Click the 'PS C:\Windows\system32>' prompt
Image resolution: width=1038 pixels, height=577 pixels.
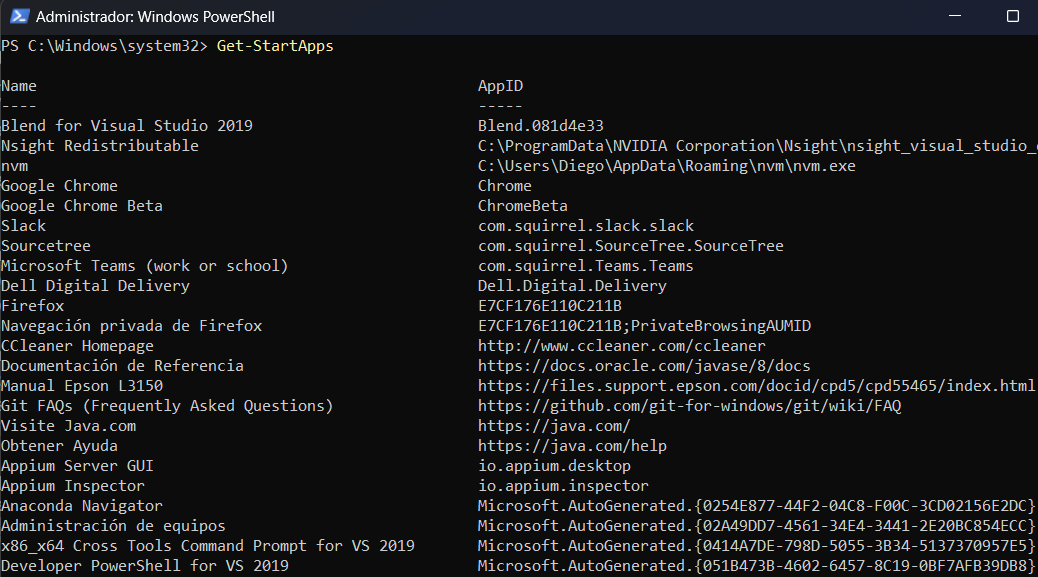[x=105, y=46]
